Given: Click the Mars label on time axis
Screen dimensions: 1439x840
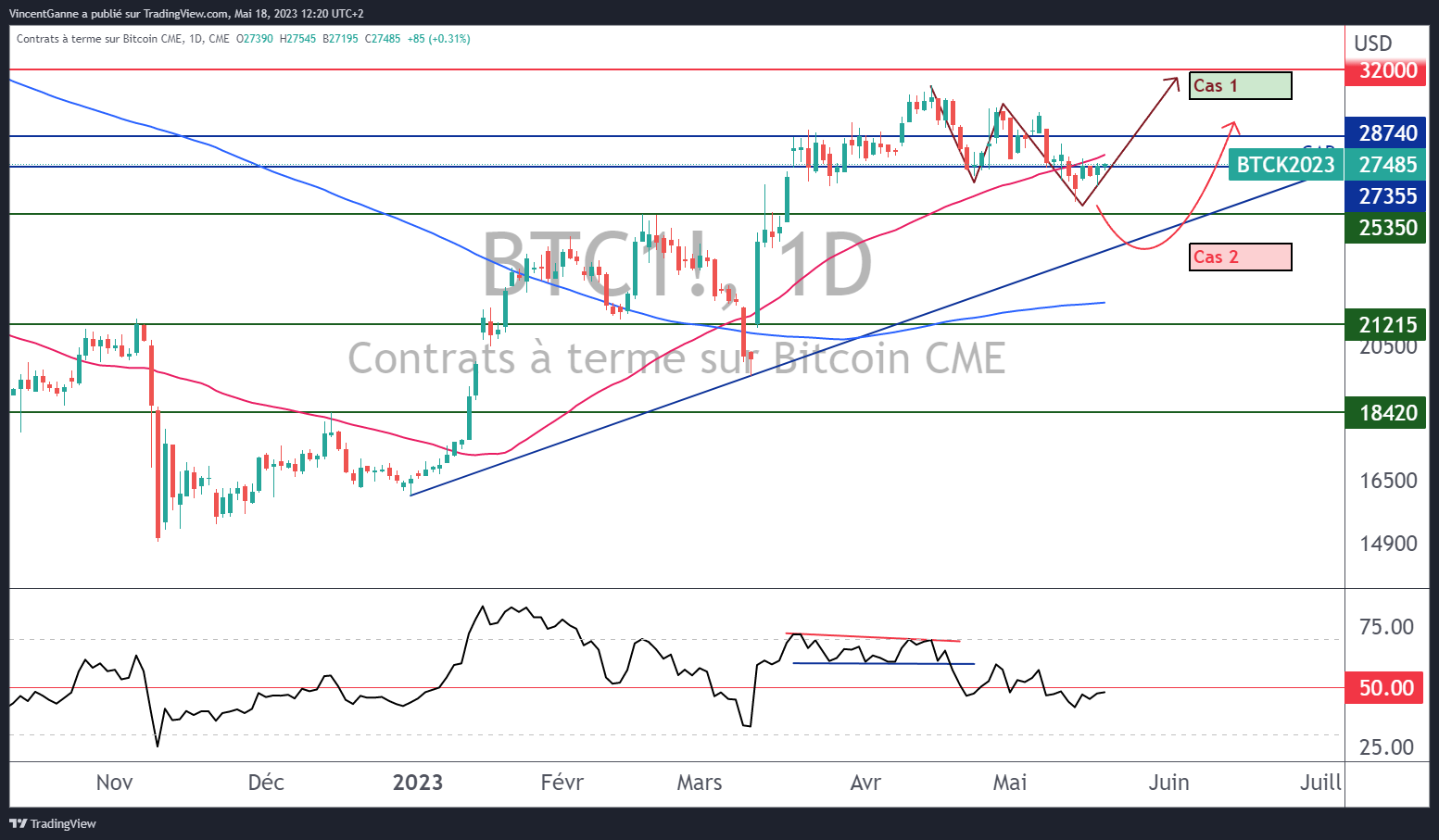Looking at the screenshot, I should (699, 783).
